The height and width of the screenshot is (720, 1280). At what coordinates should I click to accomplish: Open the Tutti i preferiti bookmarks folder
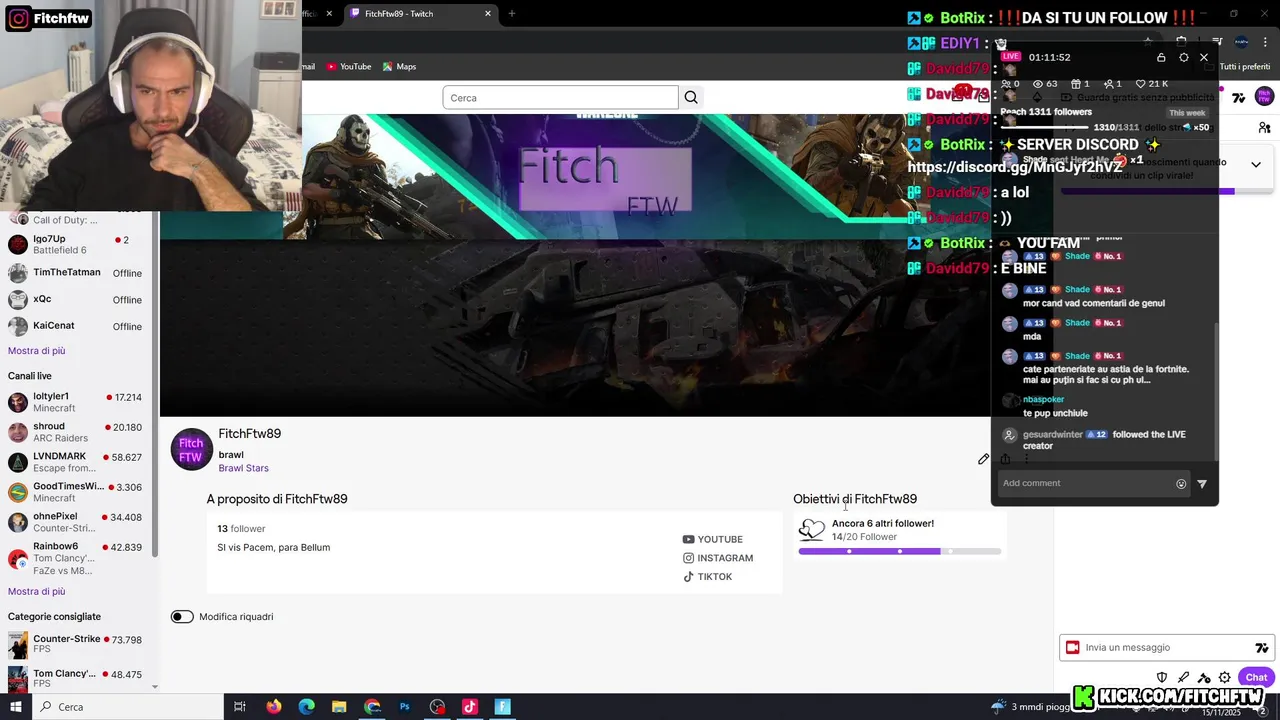1243,67
